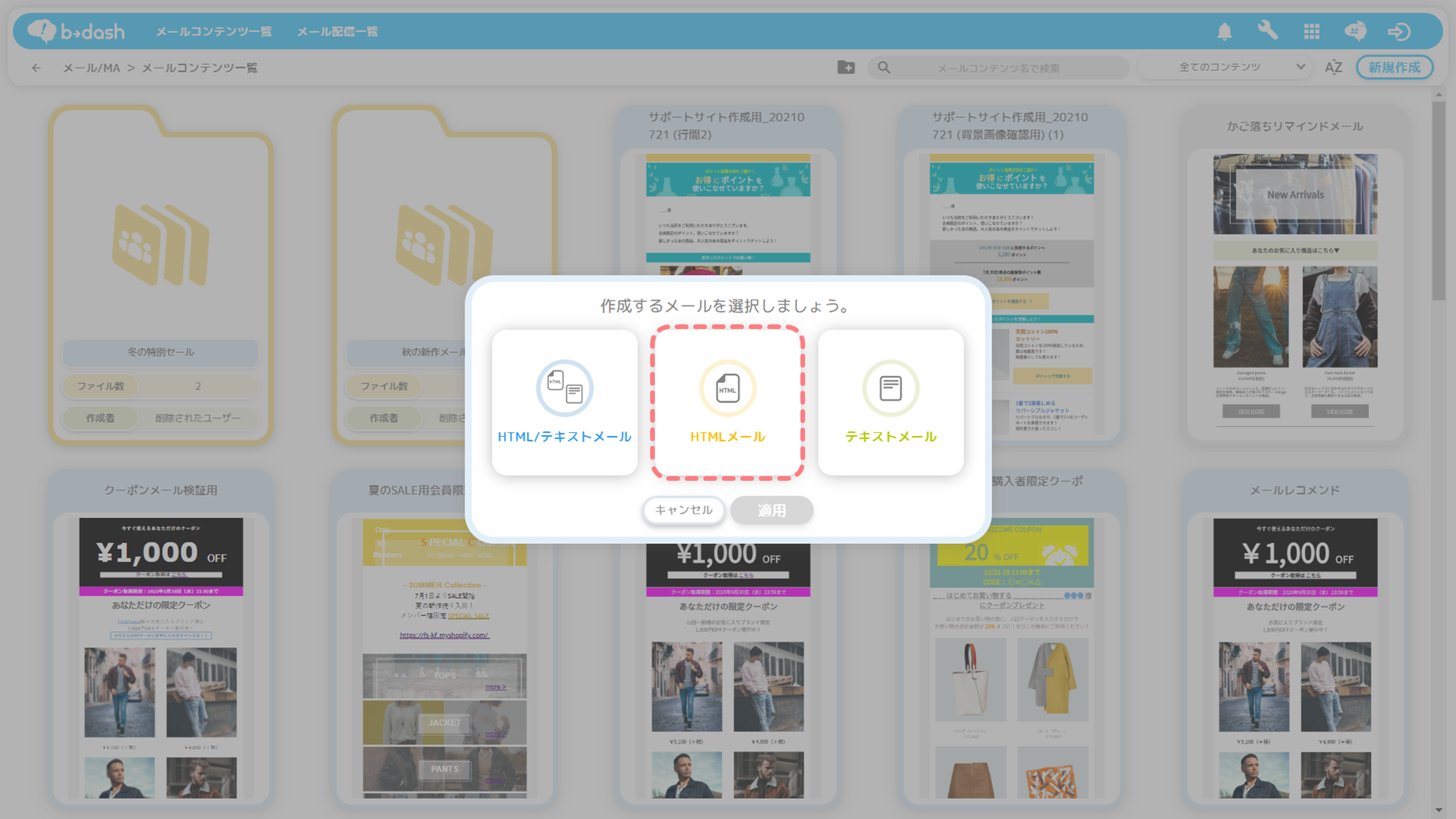Click ファイル数 label in 冬の特別セール

coord(100,386)
